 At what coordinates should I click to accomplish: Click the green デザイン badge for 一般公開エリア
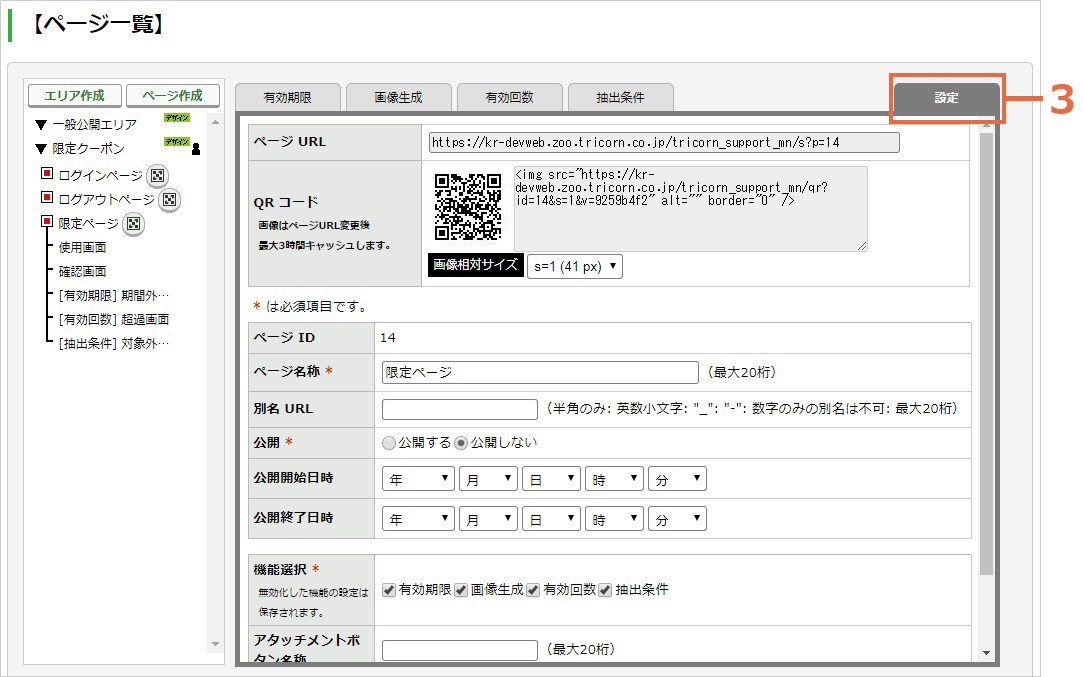[x=177, y=117]
